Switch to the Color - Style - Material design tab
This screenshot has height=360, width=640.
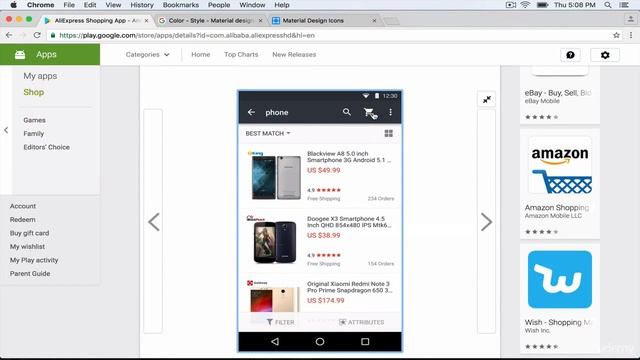pos(210,20)
